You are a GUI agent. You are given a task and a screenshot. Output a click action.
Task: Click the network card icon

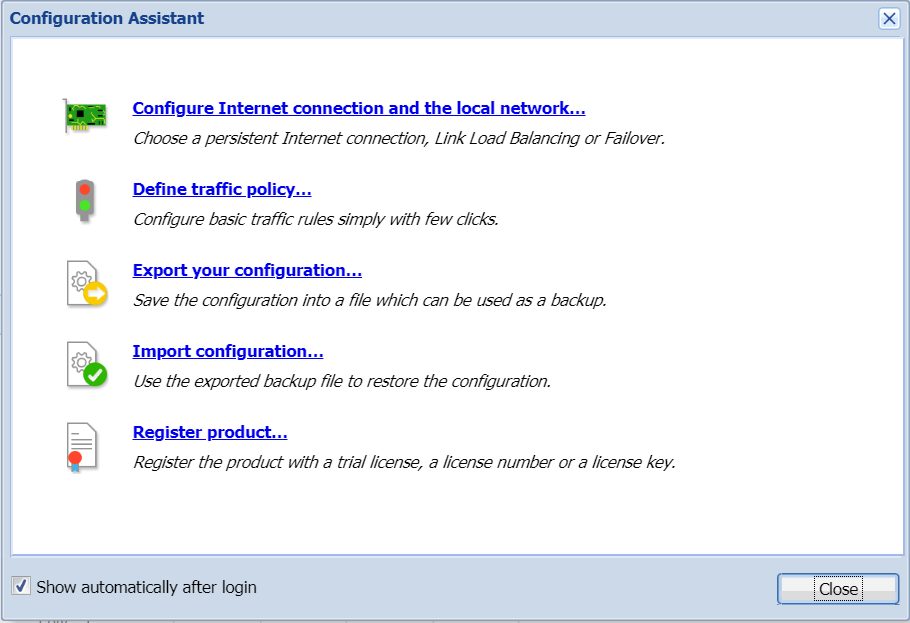[x=85, y=117]
